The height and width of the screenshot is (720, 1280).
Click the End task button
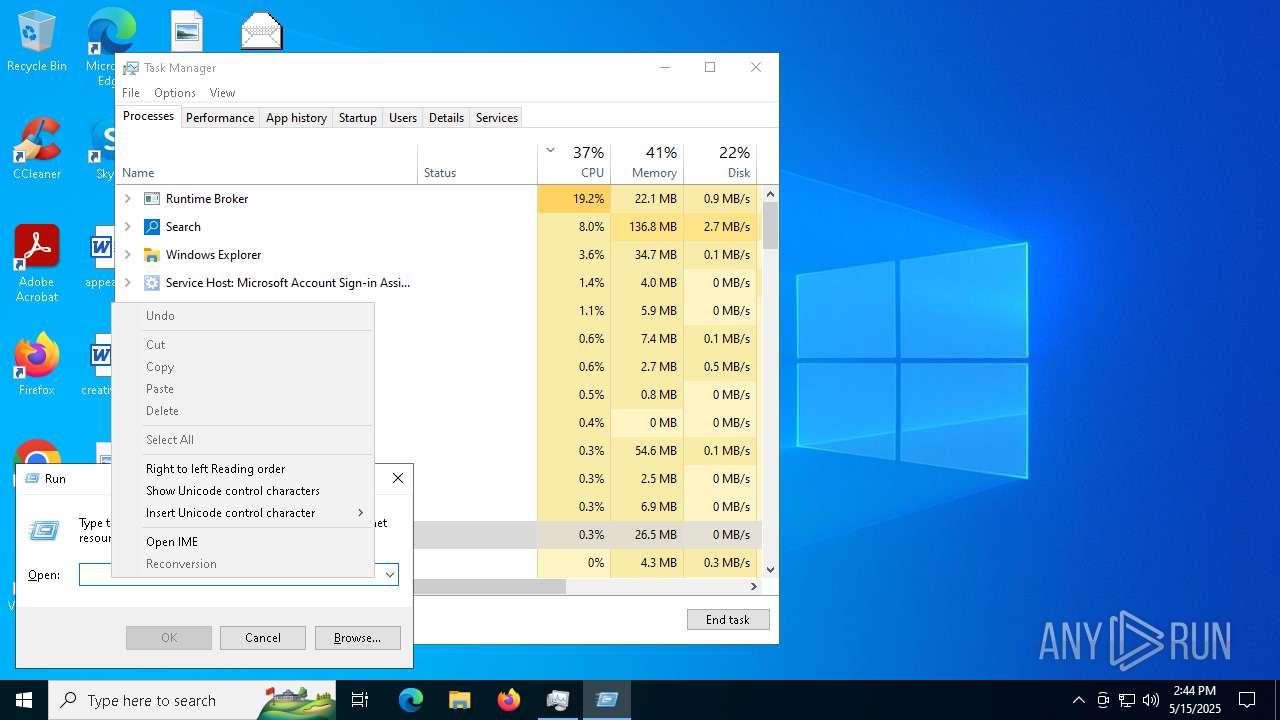pyautogui.click(x=728, y=620)
